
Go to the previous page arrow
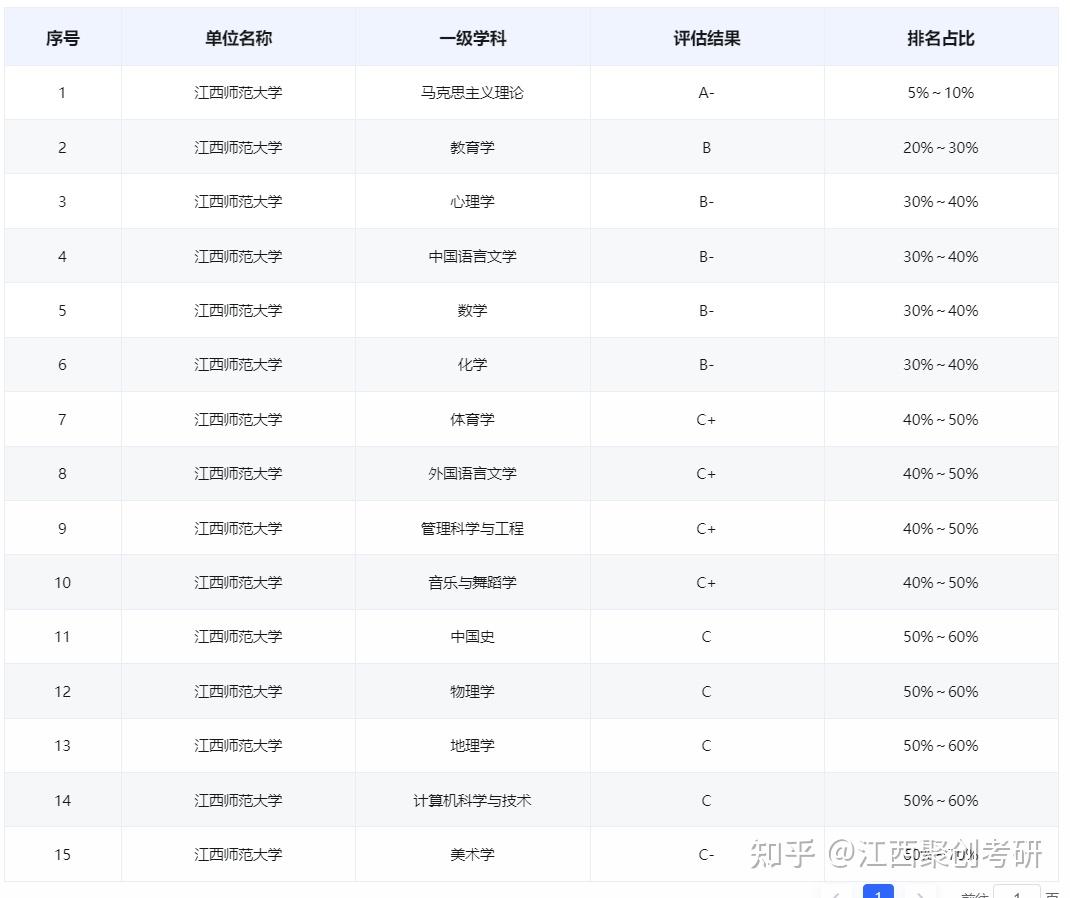(x=838, y=894)
